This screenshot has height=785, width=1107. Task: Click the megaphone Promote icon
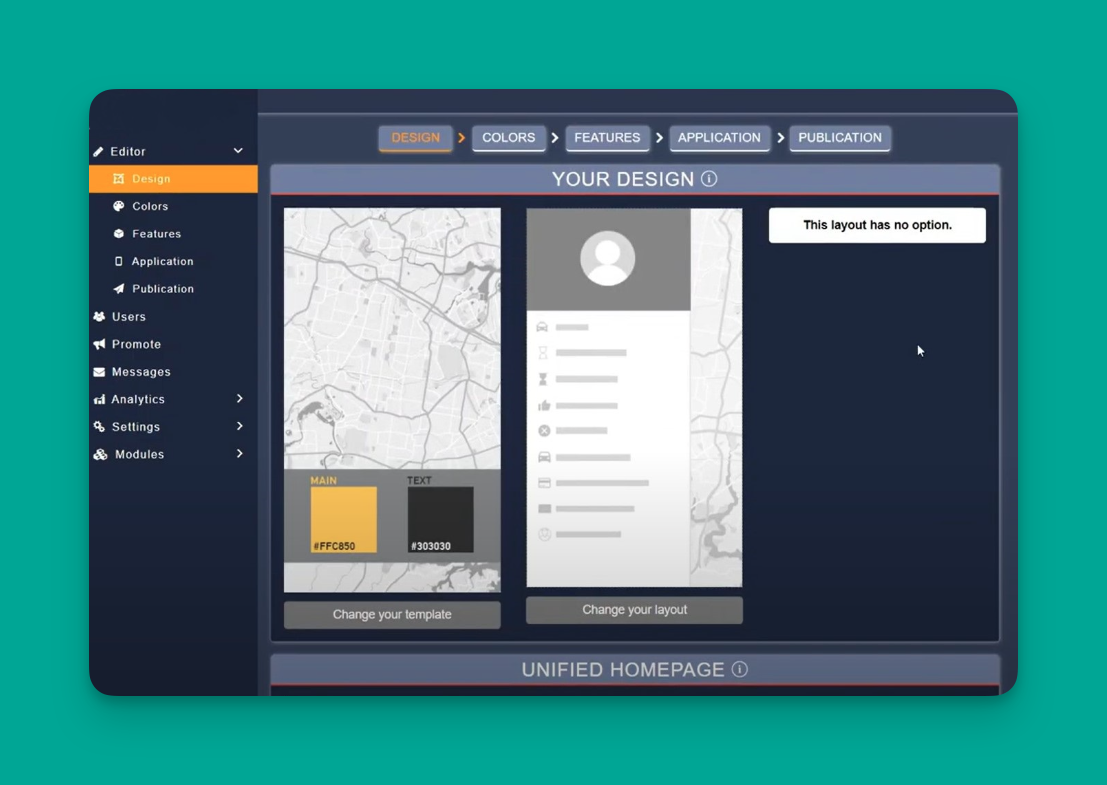[x=100, y=344]
